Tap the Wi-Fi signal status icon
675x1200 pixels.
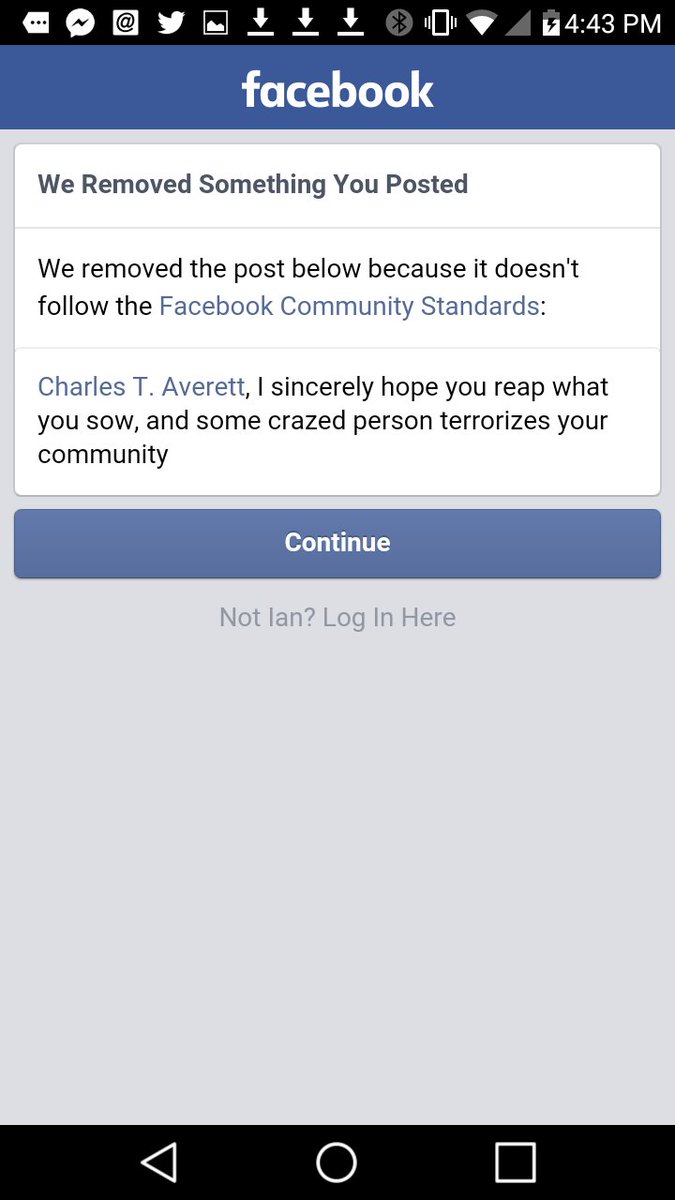tap(484, 22)
